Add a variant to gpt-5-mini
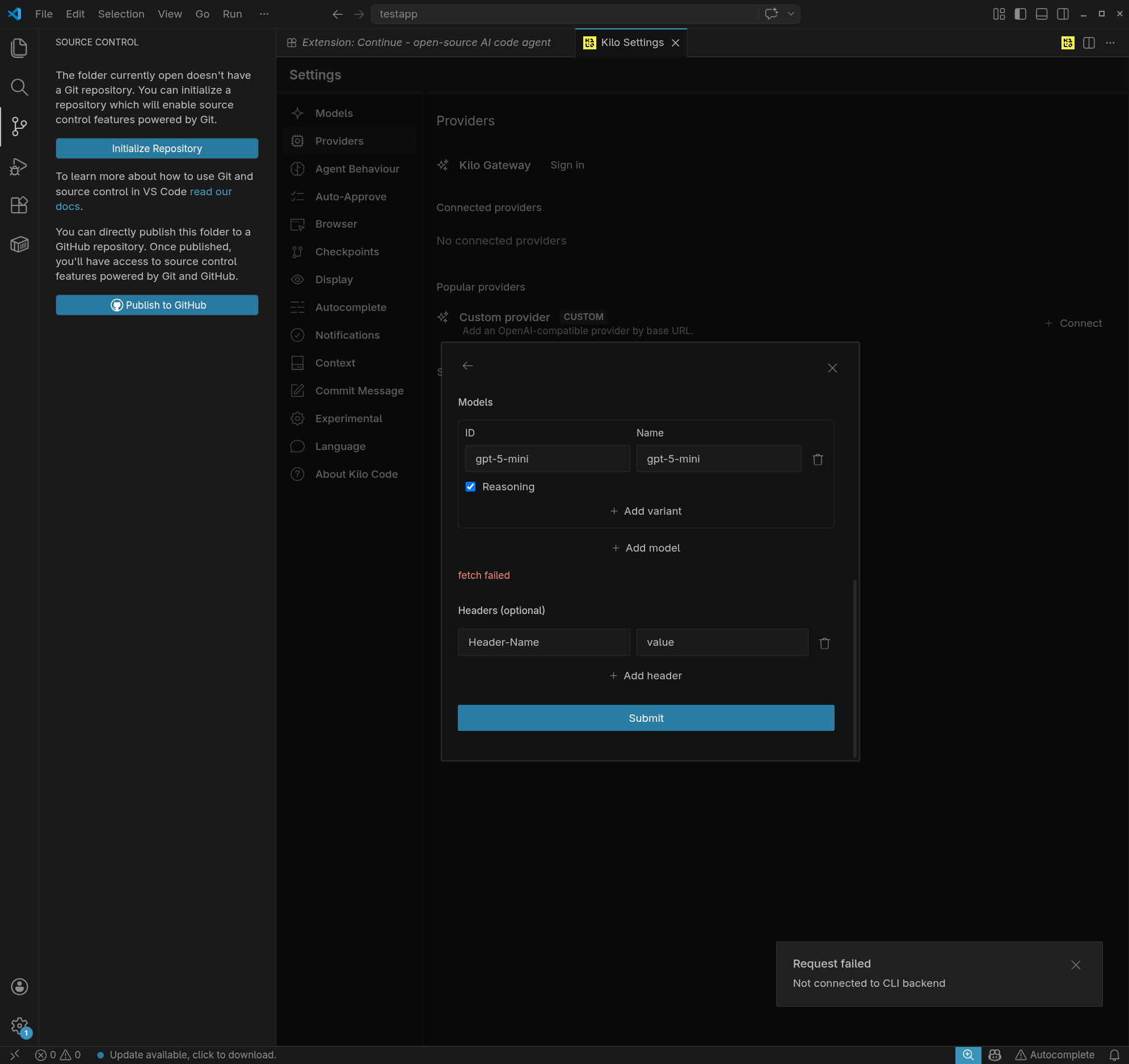 [x=646, y=511]
